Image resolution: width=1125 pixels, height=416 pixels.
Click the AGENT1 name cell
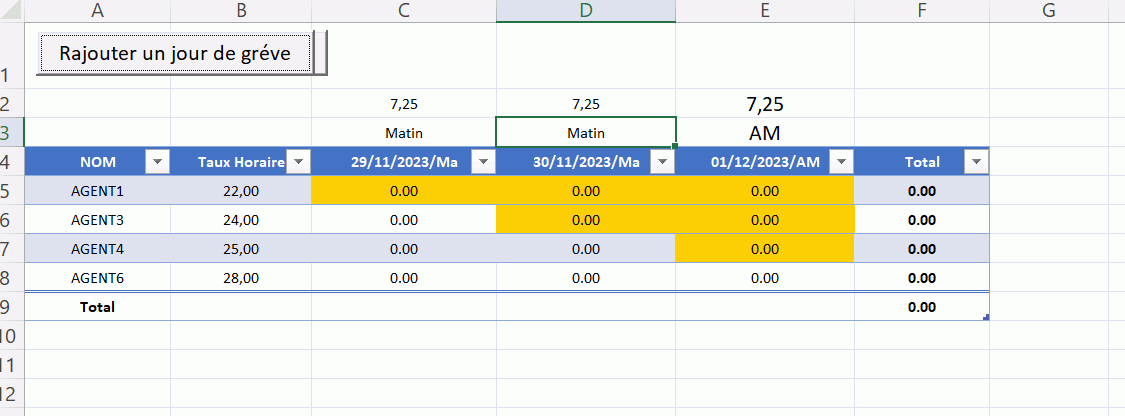click(x=97, y=191)
